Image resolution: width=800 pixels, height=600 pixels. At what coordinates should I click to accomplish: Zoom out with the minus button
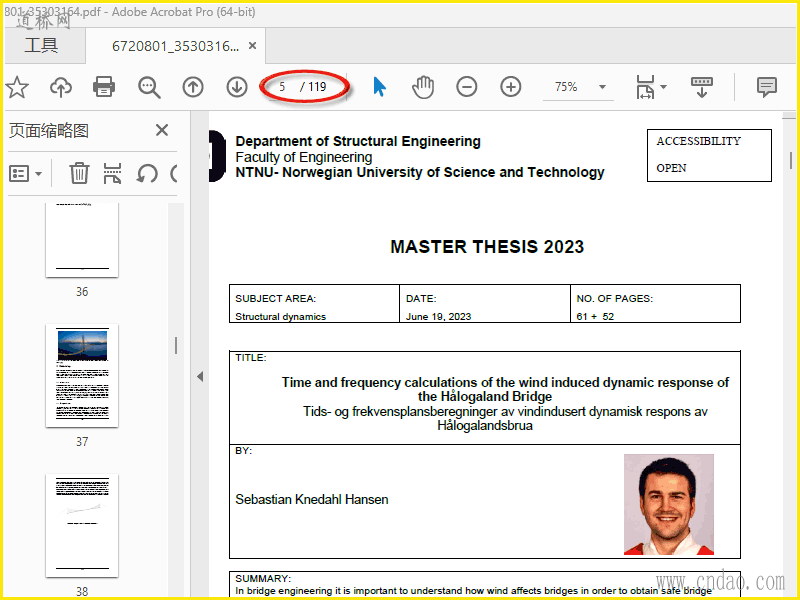pos(467,87)
